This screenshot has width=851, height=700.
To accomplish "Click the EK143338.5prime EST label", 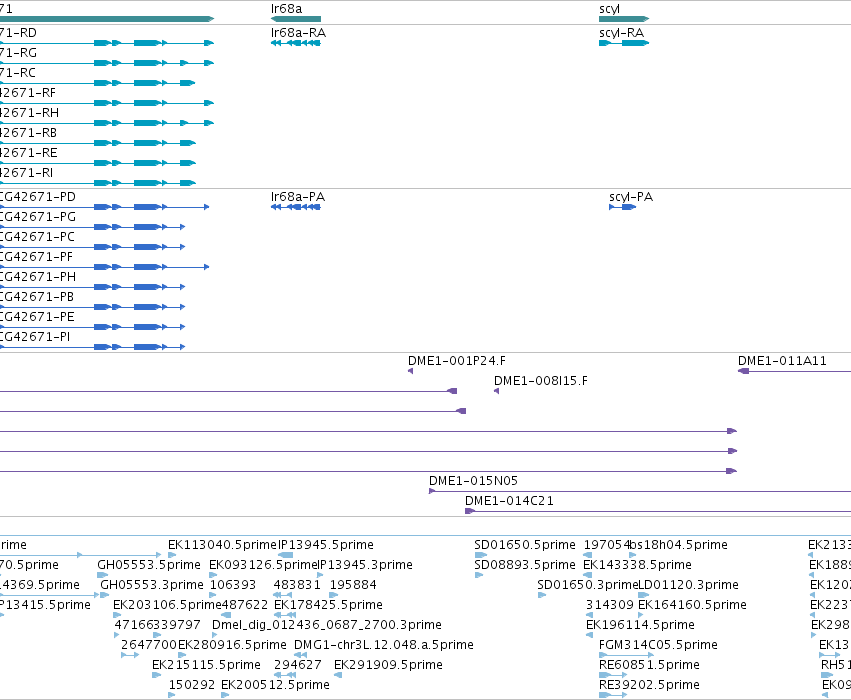I will click(637, 565).
